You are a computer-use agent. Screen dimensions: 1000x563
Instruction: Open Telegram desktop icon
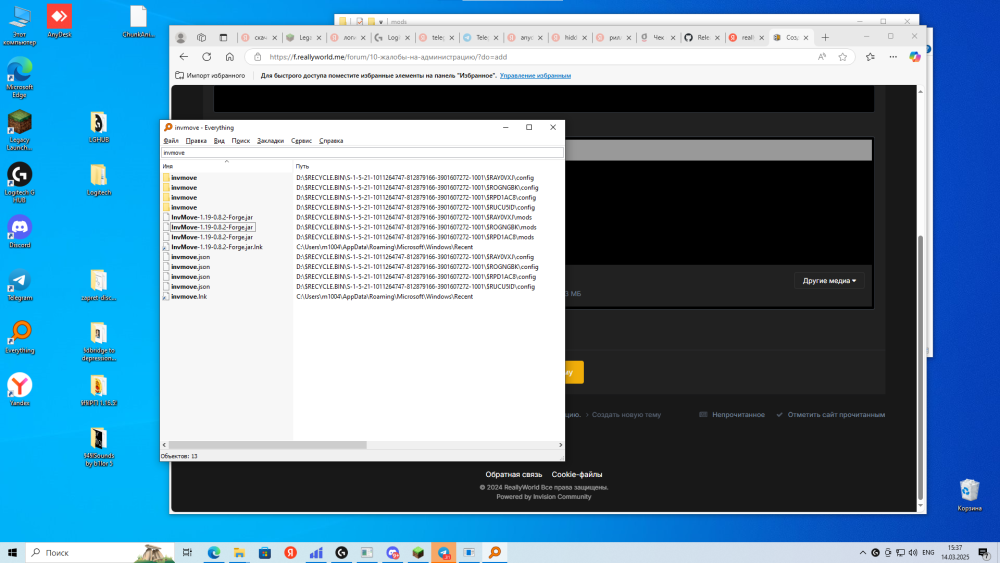tap(19, 284)
